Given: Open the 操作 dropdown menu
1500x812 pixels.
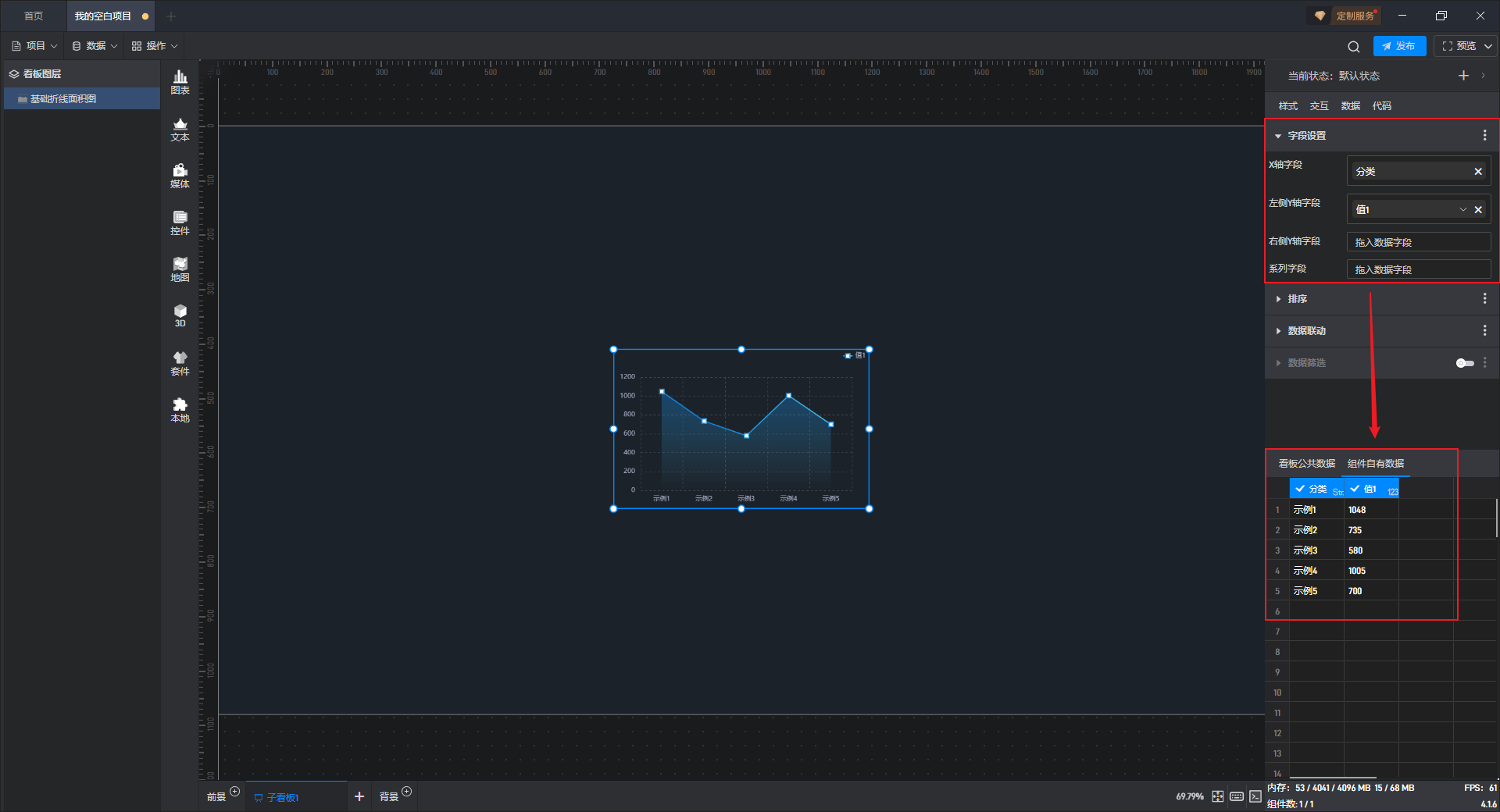Looking at the screenshot, I should point(155,46).
